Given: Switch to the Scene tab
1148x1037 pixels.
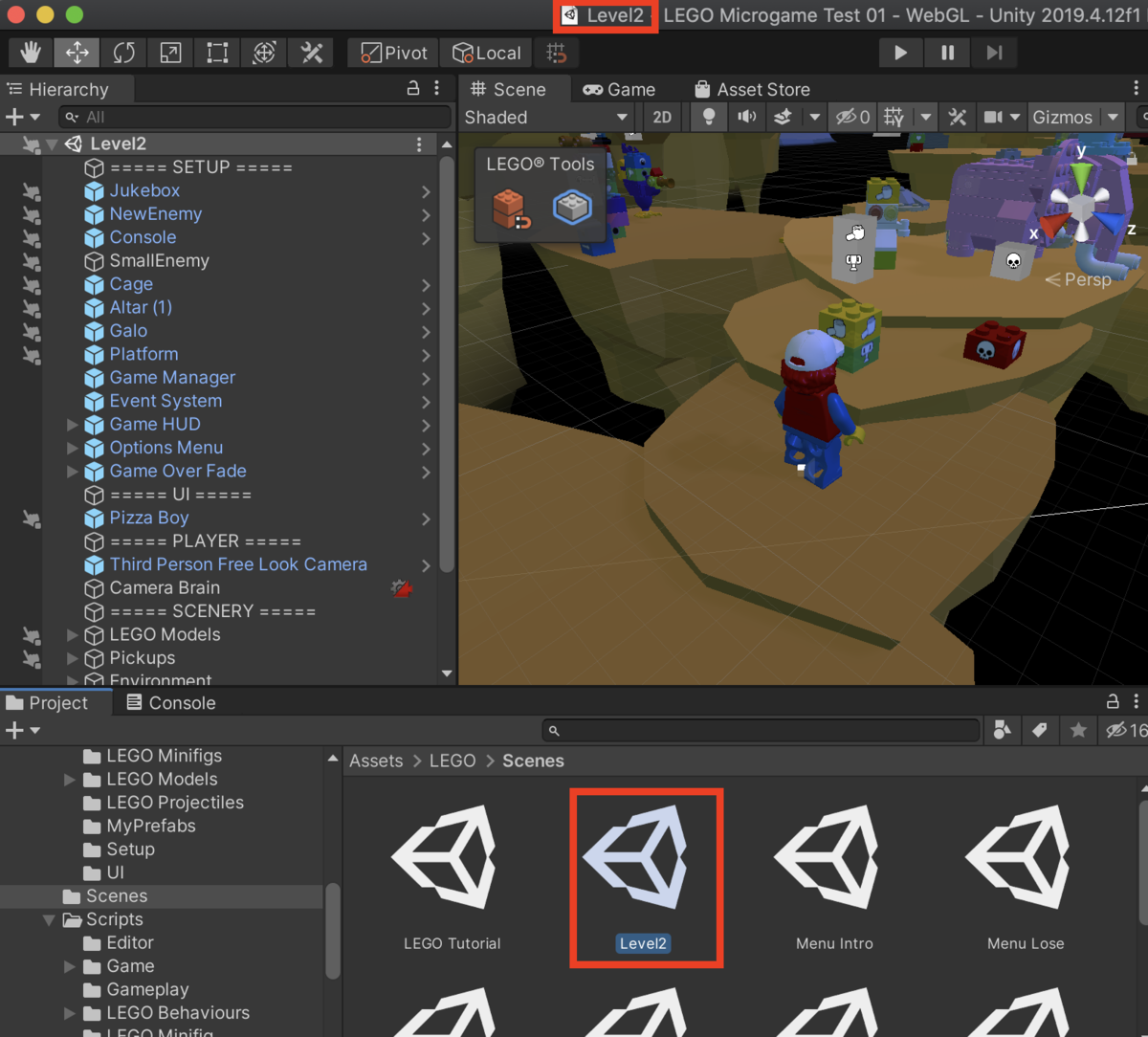Looking at the screenshot, I should [x=508, y=89].
